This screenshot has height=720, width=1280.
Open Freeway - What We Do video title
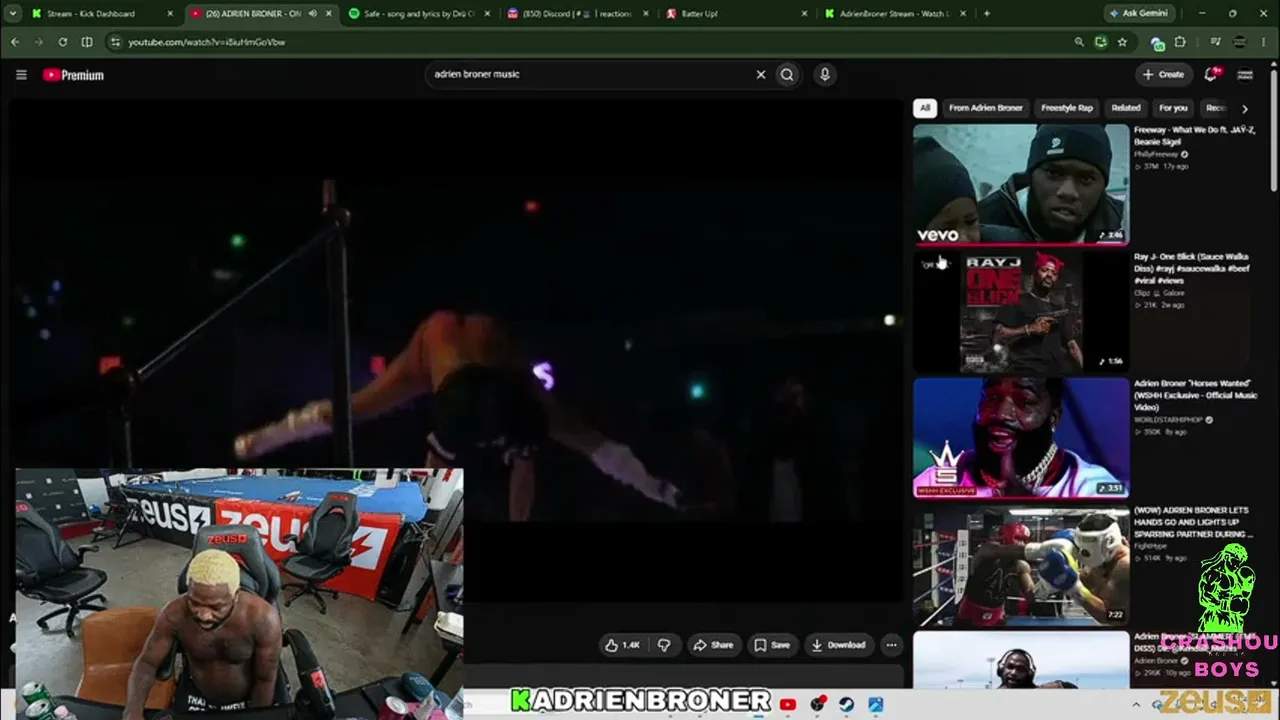pyautogui.click(x=1194, y=135)
